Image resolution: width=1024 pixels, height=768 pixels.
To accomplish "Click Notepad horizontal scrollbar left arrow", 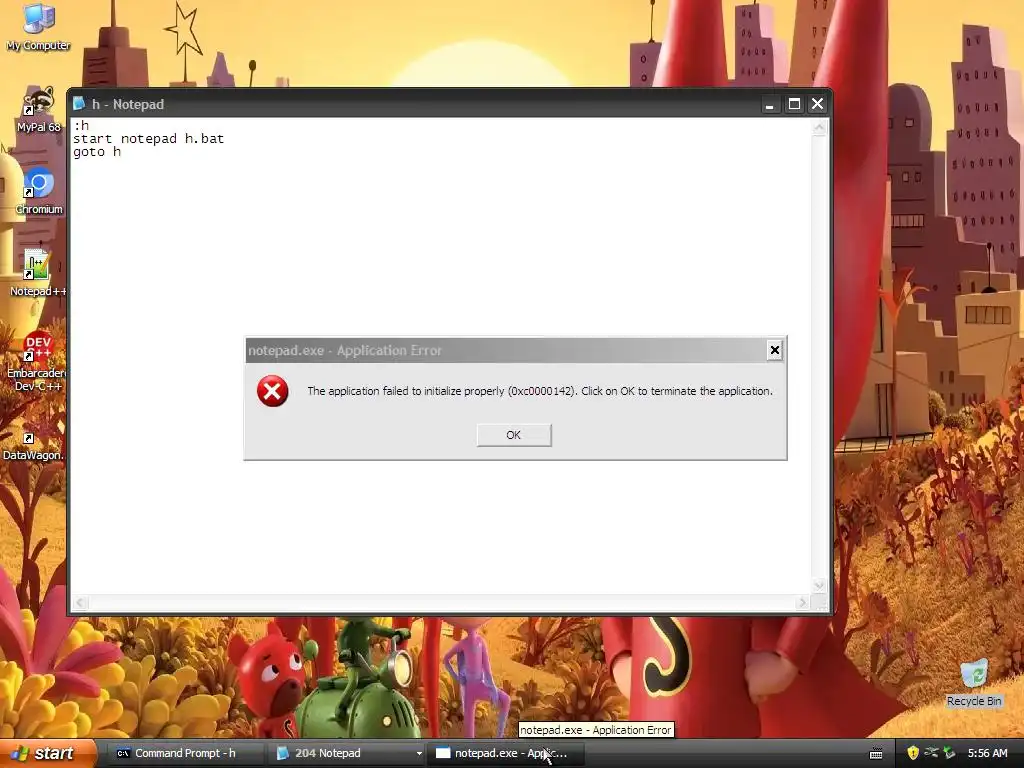I will [80, 602].
